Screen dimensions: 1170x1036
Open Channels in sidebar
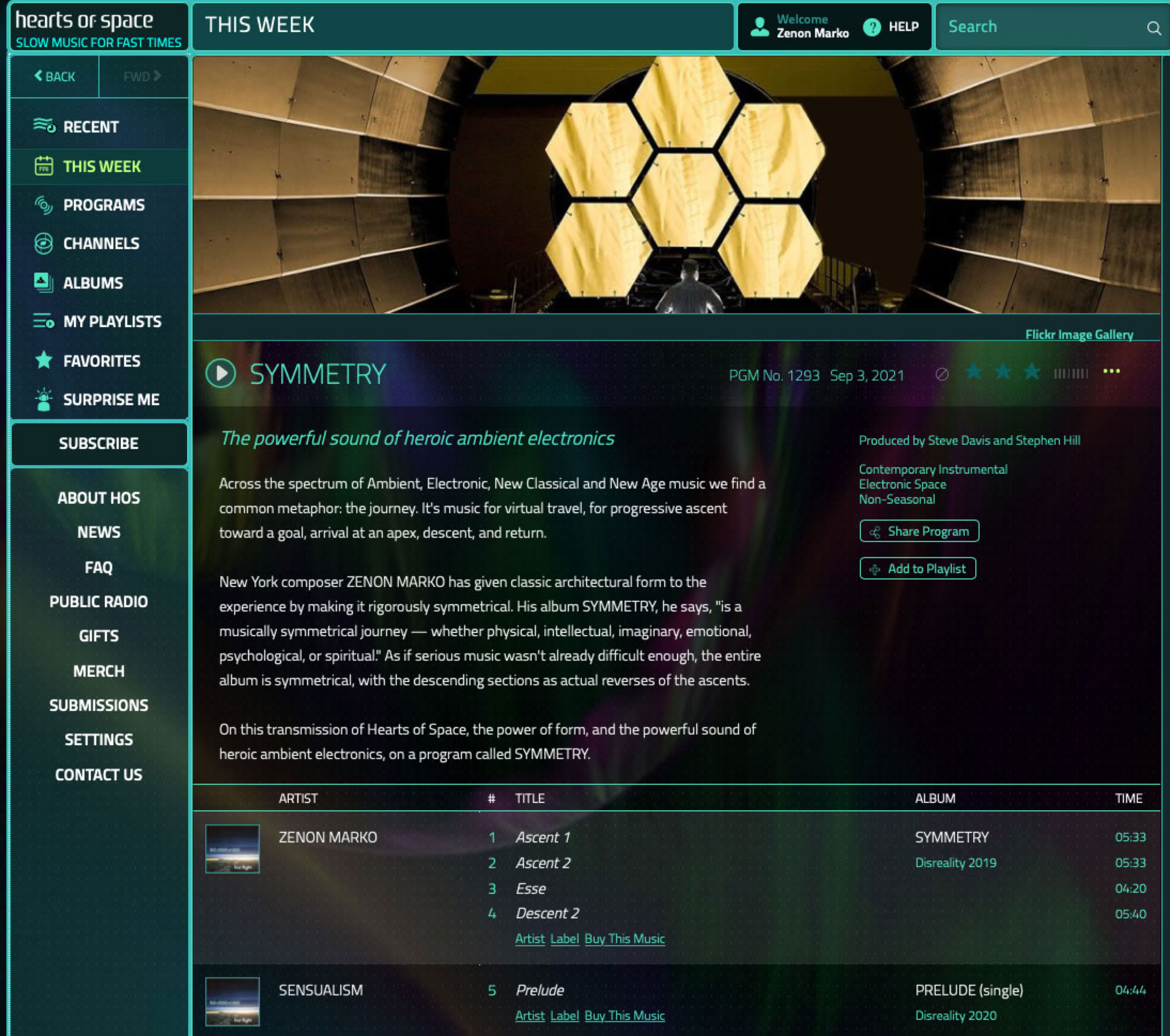[101, 243]
